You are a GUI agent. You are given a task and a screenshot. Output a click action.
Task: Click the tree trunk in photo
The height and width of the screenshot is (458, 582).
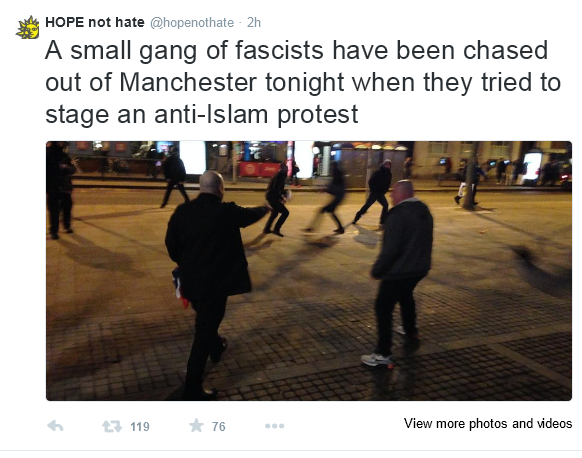click(x=471, y=174)
